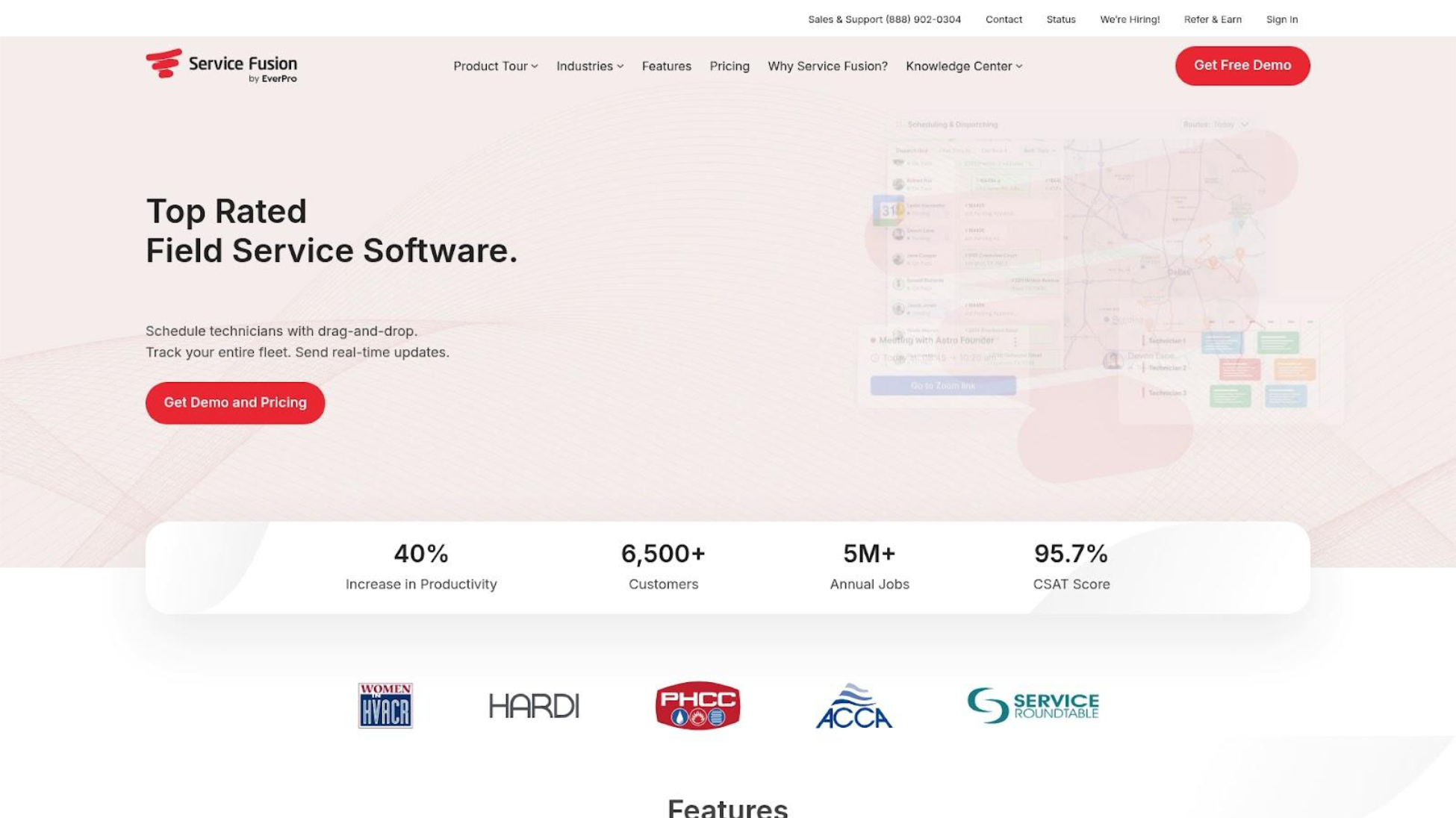Click the Contact link
The width and height of the screenshot is (1456, 818).
click(1004, 19)
